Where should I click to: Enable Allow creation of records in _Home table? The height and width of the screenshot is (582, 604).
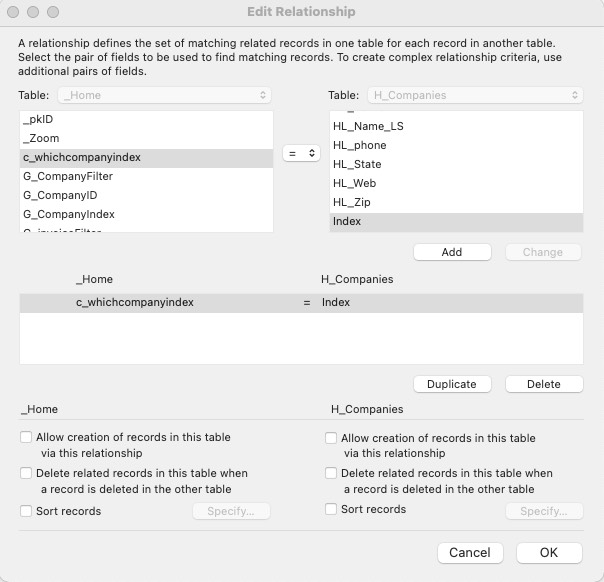coord(26,437)
